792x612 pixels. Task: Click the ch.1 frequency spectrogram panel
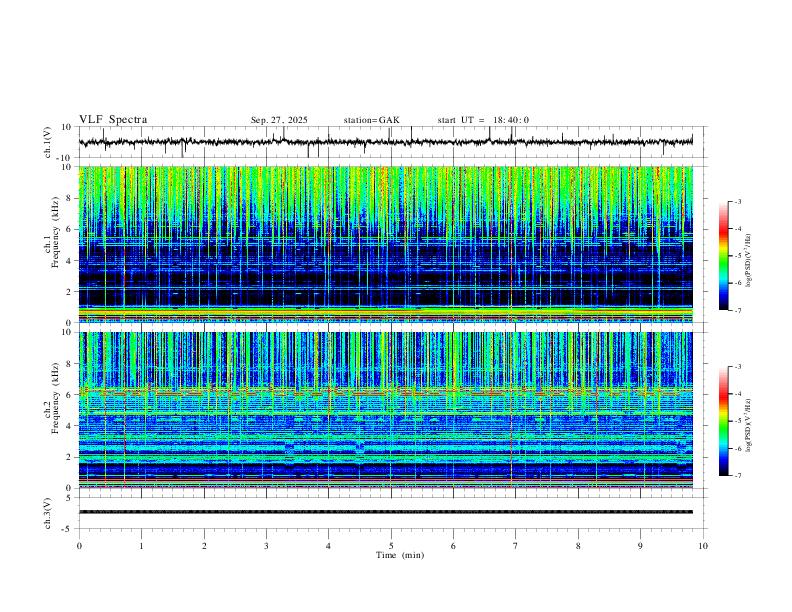[386, 244]
